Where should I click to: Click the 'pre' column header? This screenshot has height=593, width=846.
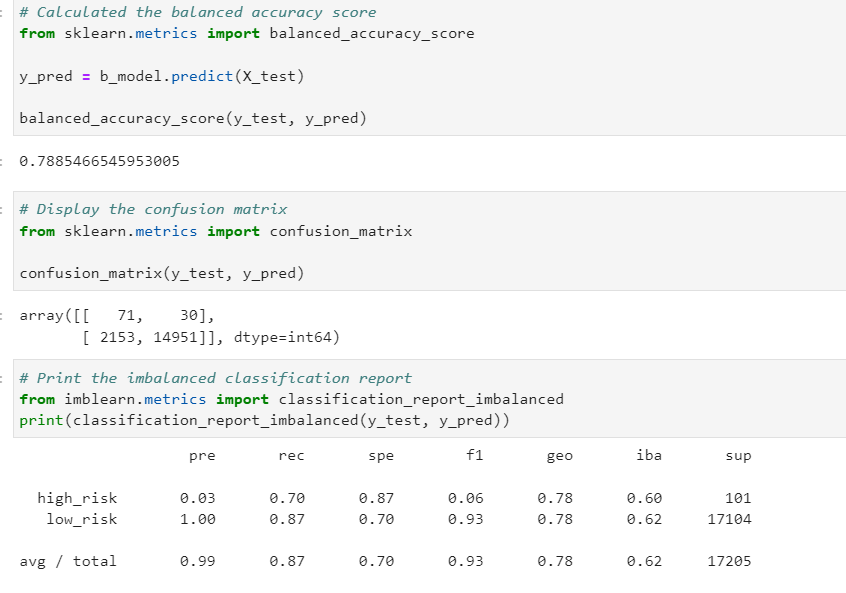click(x=203, y=455)
